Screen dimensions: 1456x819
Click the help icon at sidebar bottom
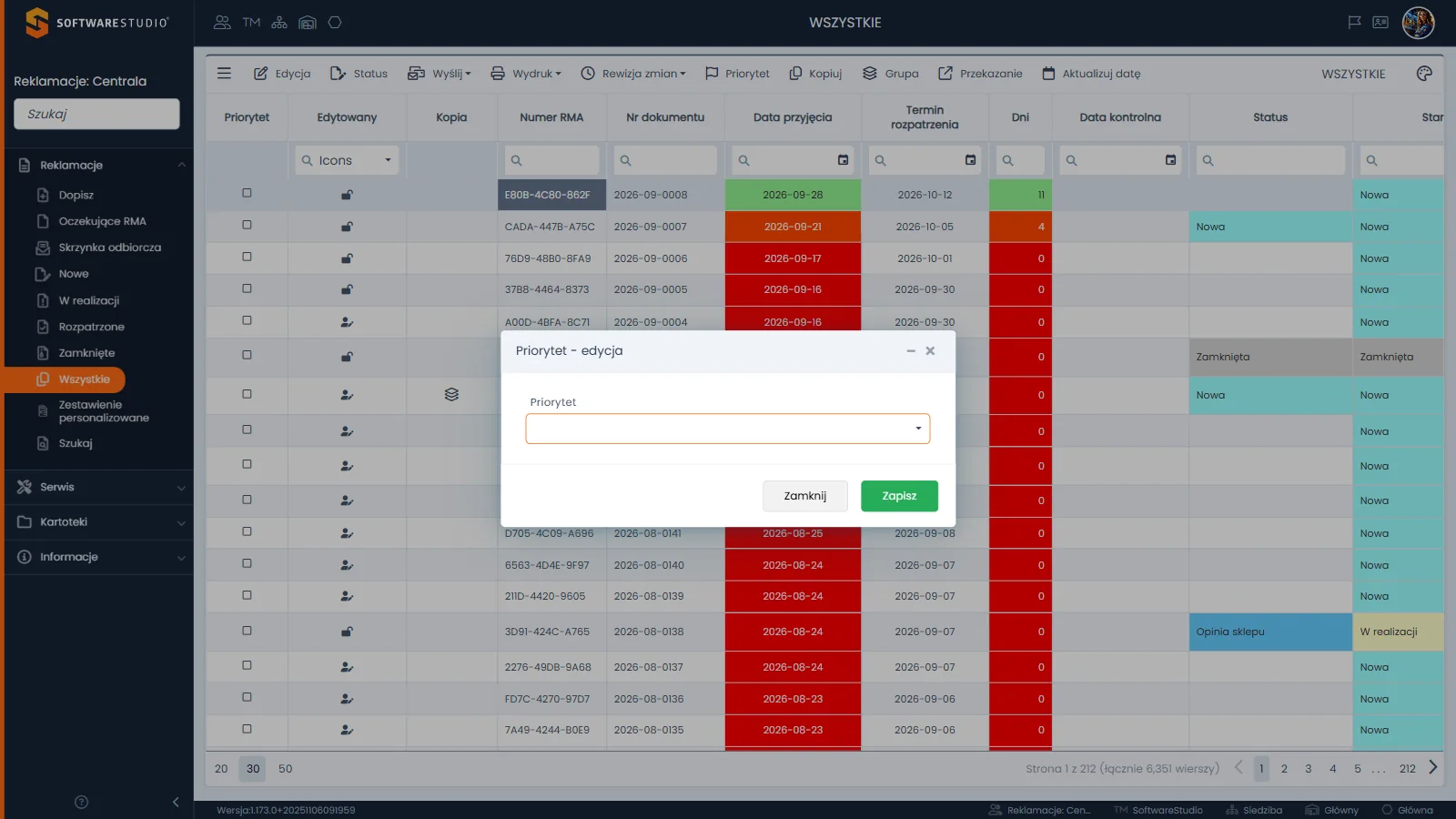pos(81,802)
